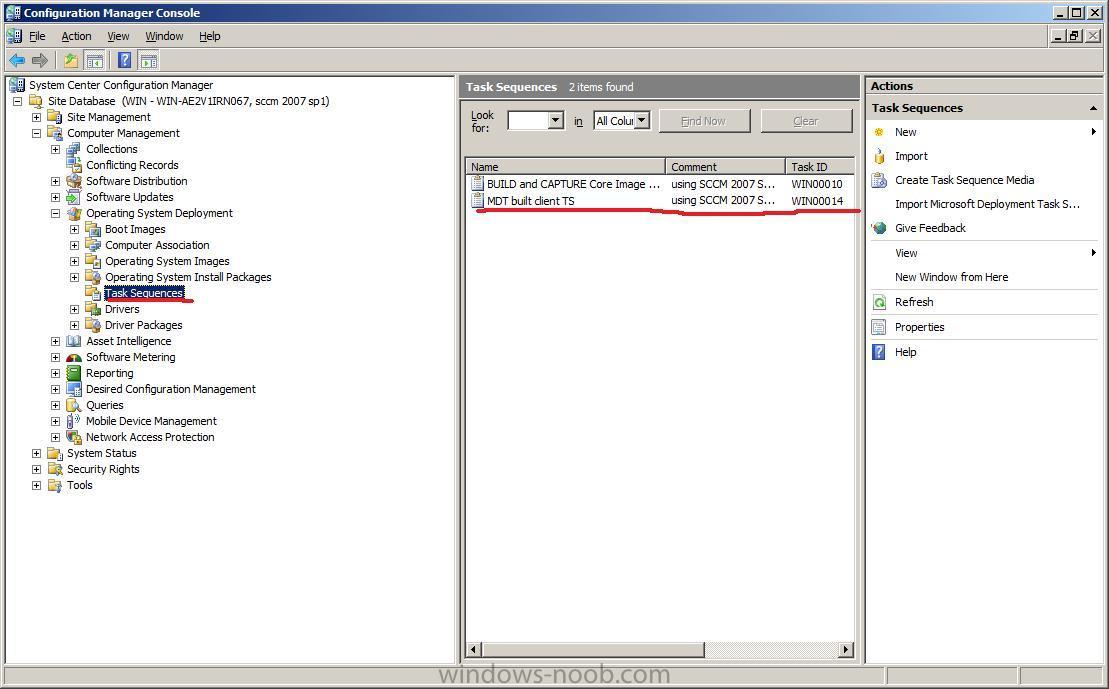Click the Back arrow toolbar icon
1109x689 pixels.
[x=18, y=61]
